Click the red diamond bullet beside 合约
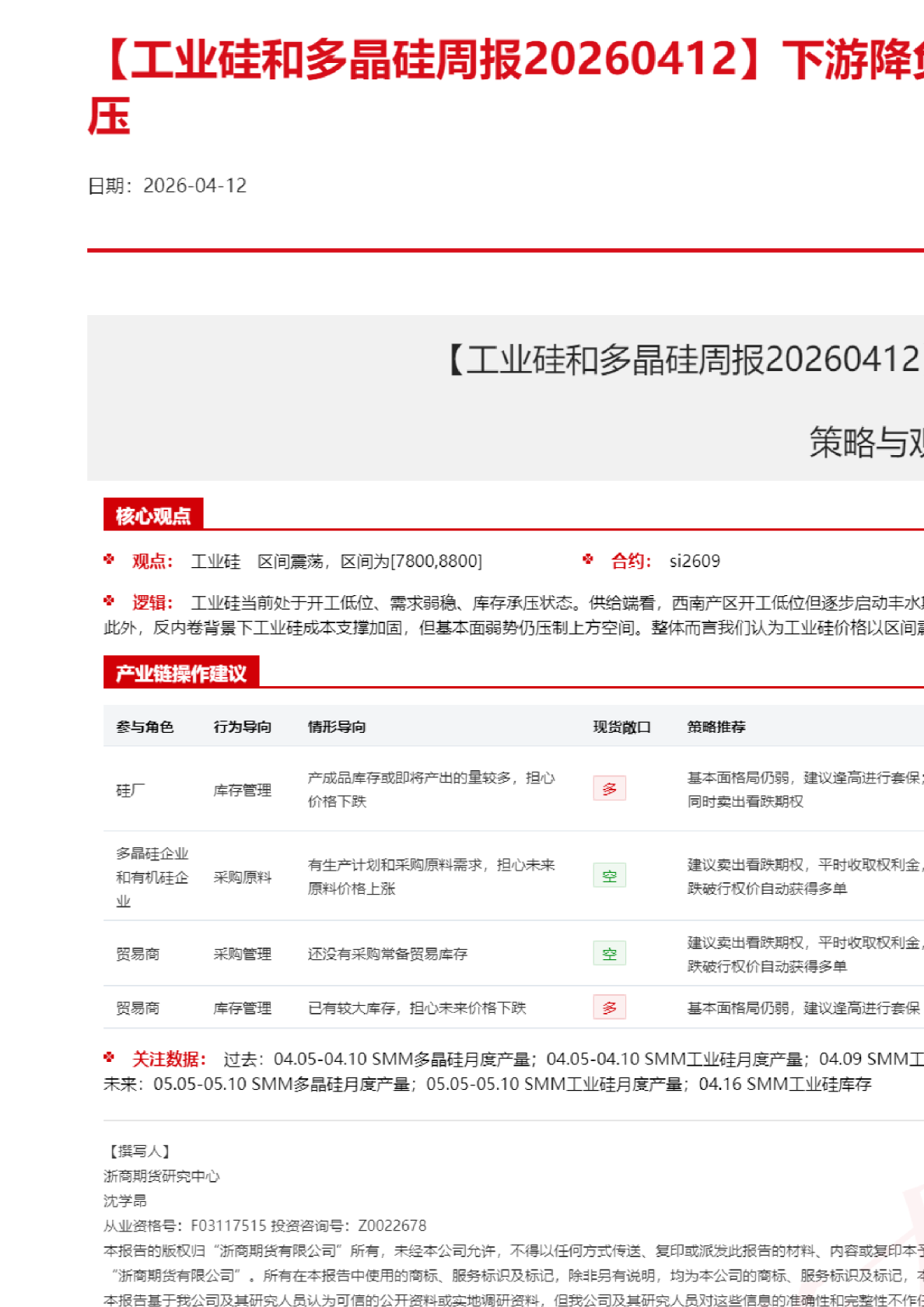 (x=588, y=559)
